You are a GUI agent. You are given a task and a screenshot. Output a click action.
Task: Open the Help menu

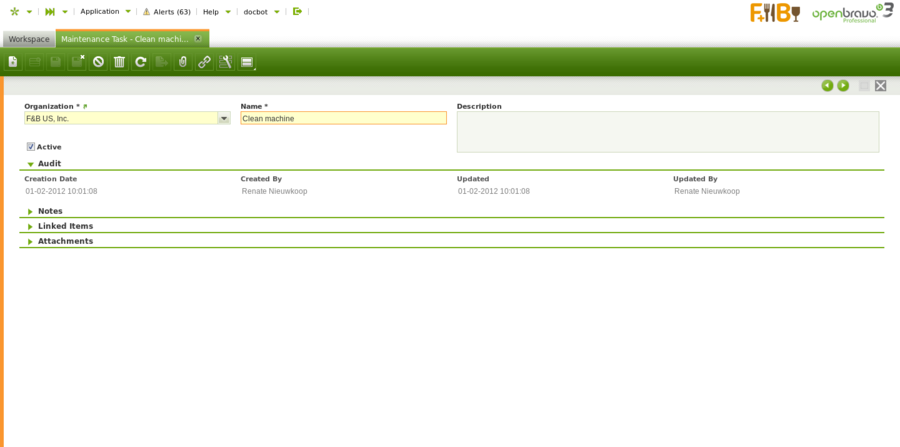pos(211,11)
